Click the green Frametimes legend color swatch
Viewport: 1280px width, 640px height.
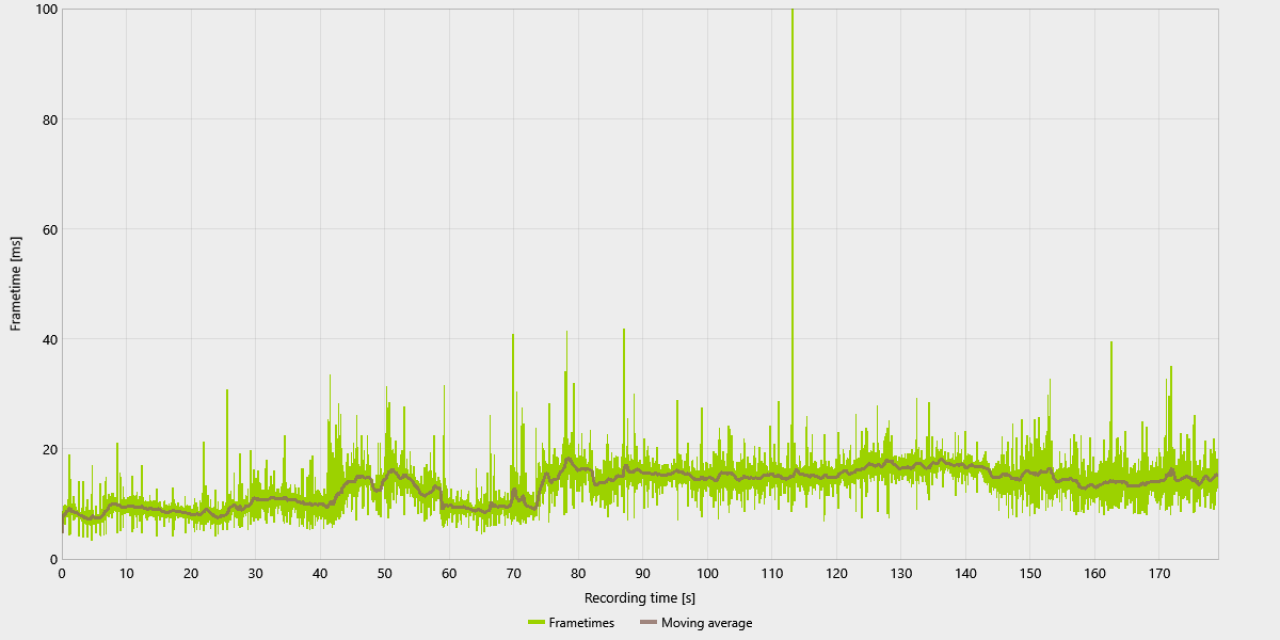536,623
